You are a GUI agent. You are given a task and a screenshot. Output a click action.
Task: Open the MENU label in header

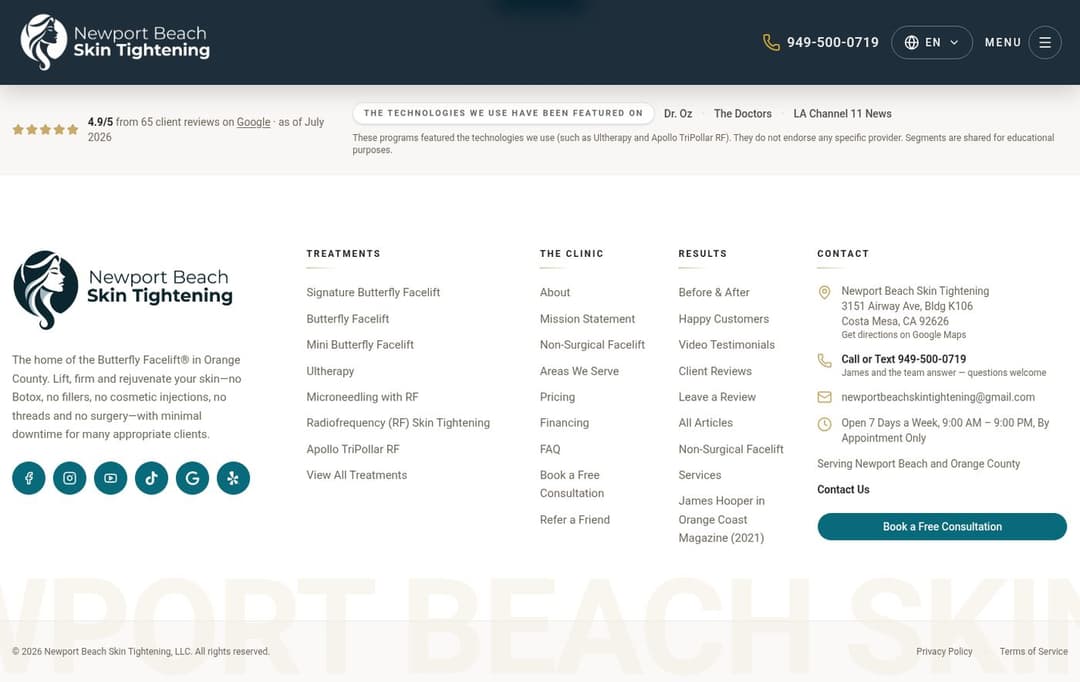[x=1003, y=42]
